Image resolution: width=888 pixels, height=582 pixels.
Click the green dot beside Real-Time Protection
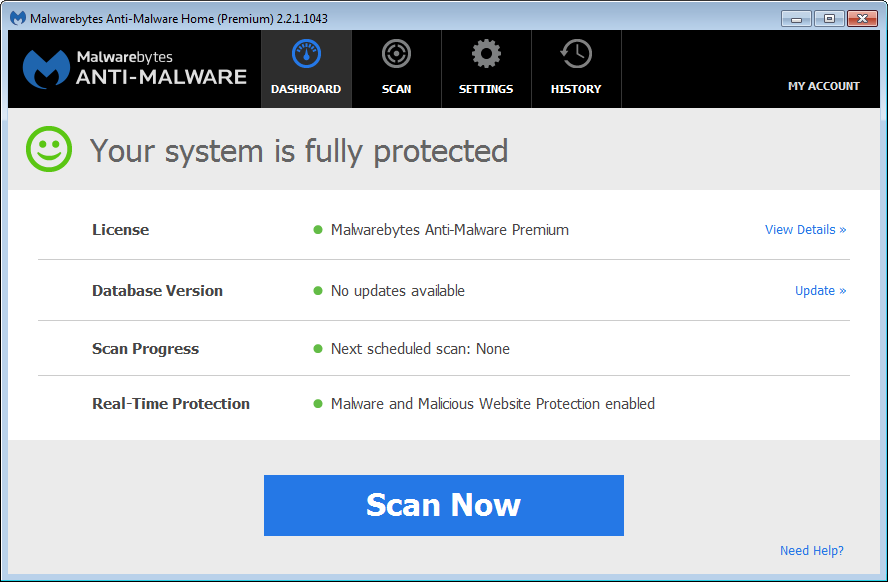318,404
